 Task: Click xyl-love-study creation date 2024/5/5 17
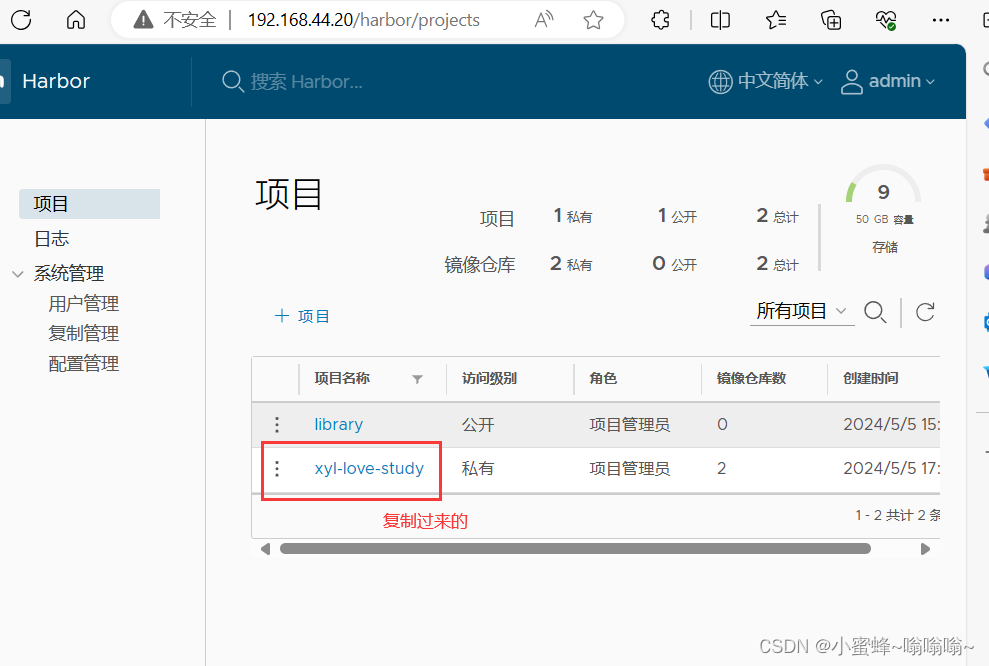pyautogui.click(x=891, y=469)
